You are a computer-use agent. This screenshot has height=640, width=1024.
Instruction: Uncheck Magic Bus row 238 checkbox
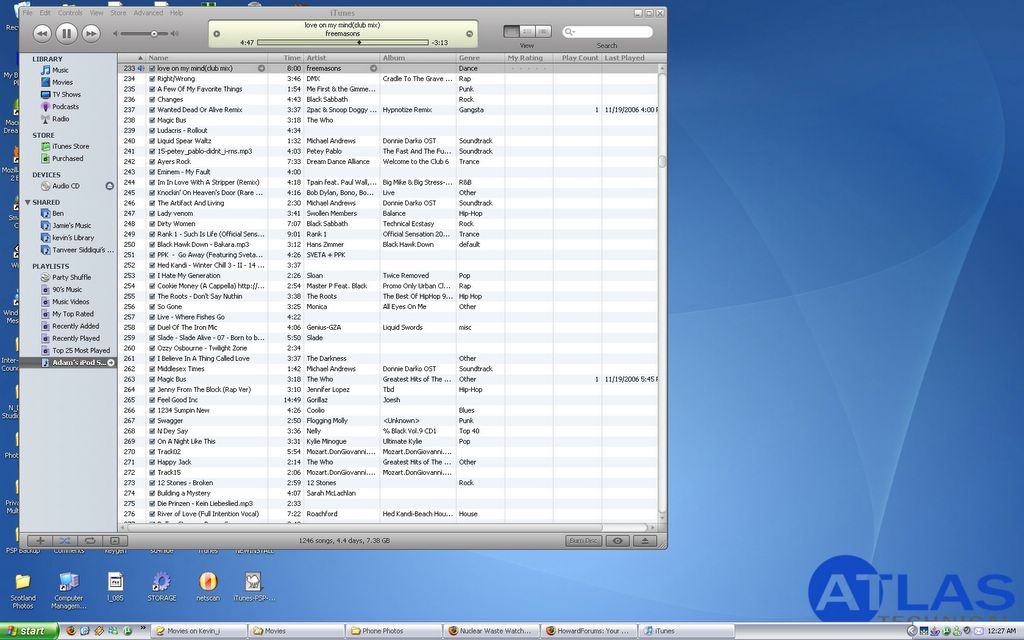pyautogui.click(x=152, y=120)
